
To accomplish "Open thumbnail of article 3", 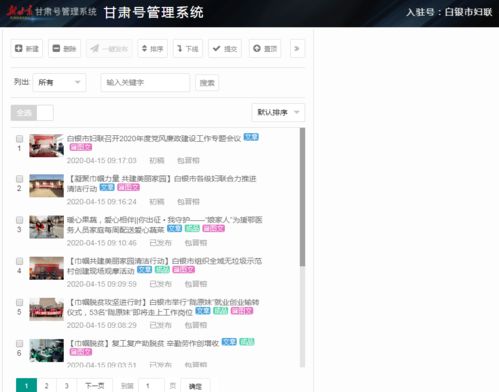I will click(46, 227).
